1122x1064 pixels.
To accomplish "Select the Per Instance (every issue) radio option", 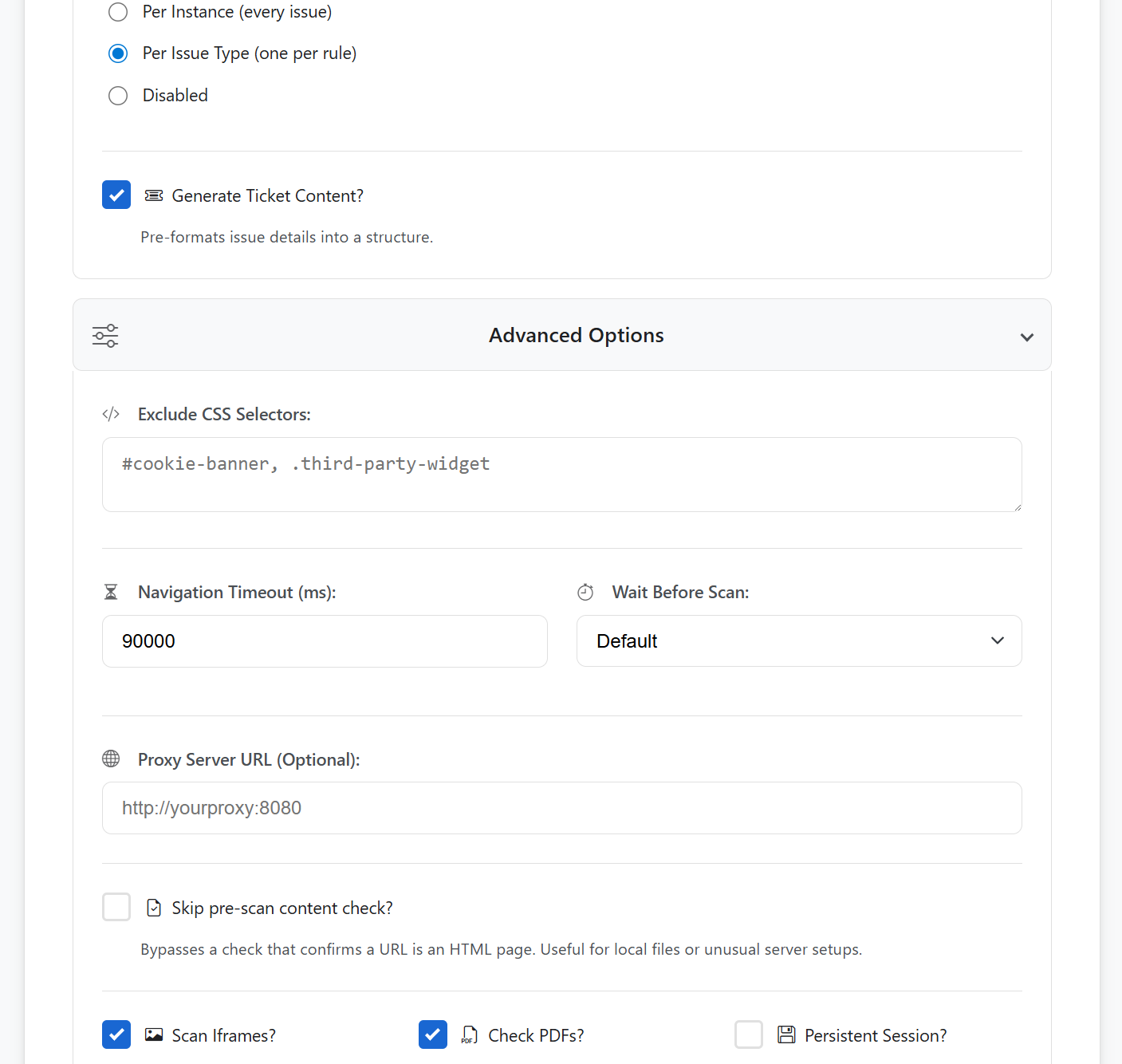I will (118, 12).
